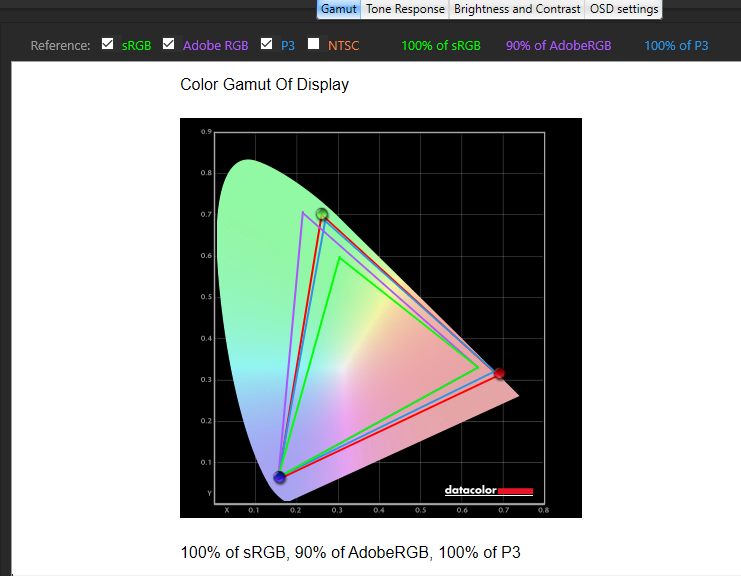
Task: Click the green primary marker on chart
Action: 322,214
